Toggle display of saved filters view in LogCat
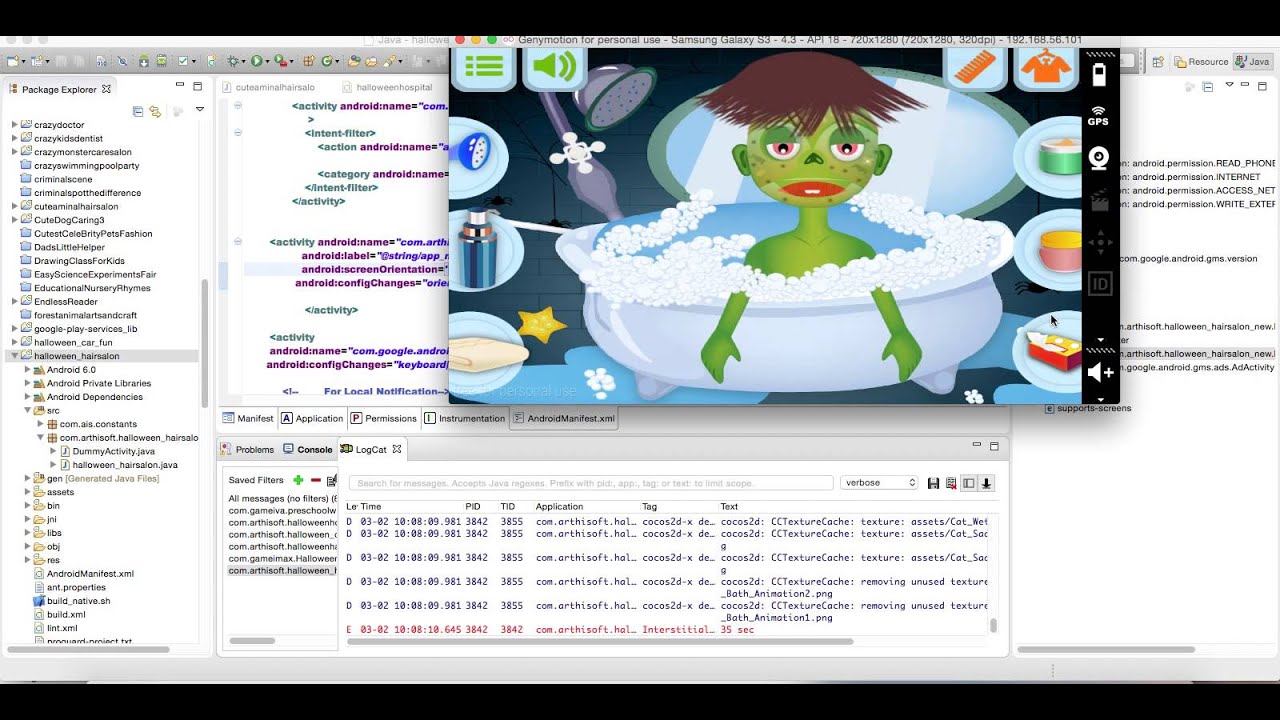The image size is (1280, 720). (x=968, y=483)
